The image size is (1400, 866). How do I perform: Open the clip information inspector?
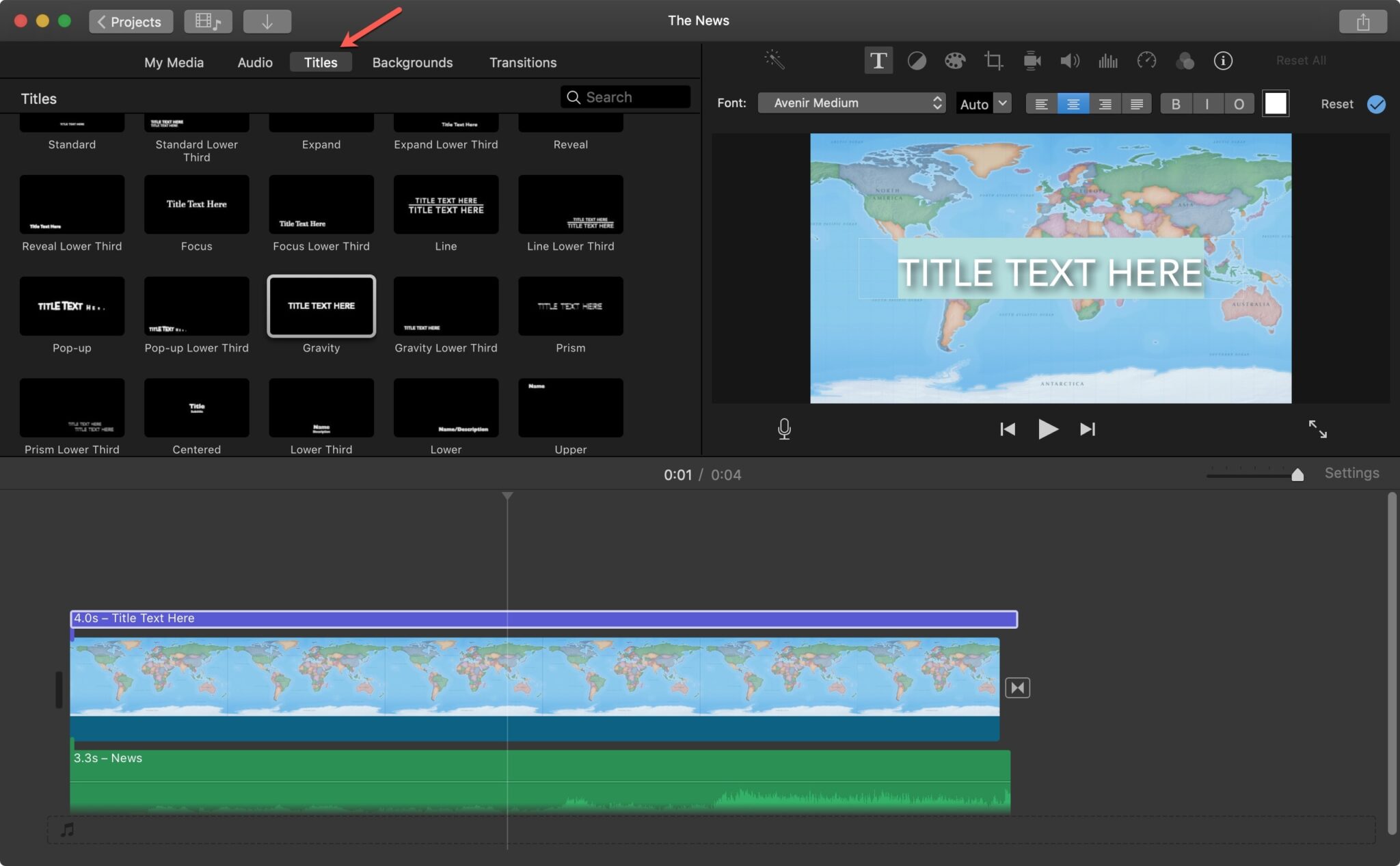click(x=1223, y=60)
